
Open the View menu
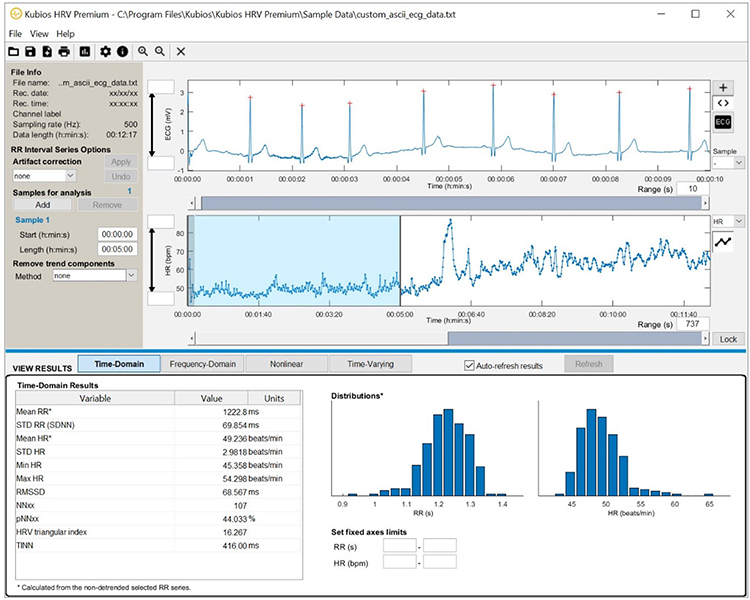point(39,33)
